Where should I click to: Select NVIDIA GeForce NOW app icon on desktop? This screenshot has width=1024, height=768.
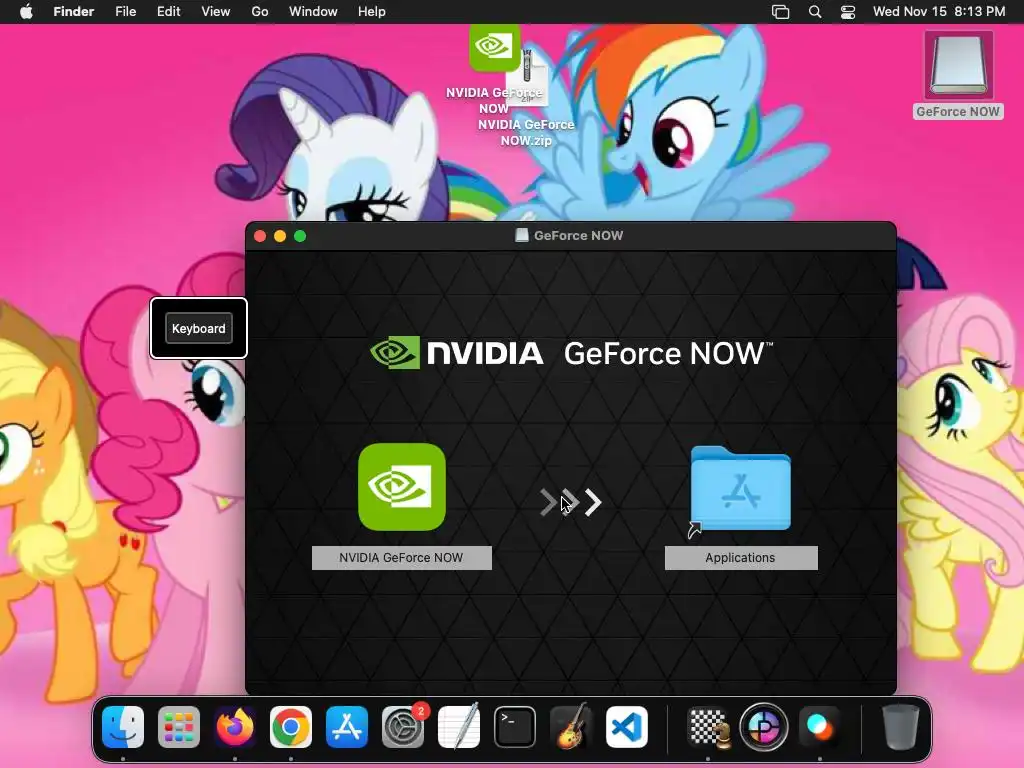click(494, 48)
